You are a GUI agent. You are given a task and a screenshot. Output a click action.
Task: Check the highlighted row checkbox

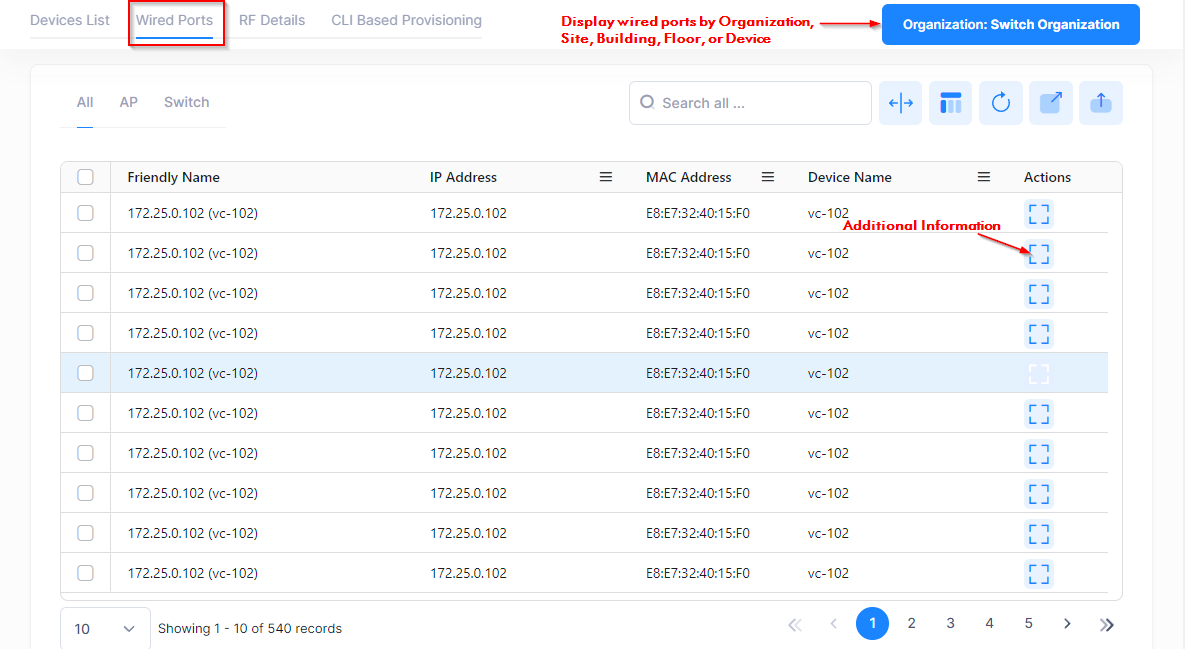tap(85, 373)
